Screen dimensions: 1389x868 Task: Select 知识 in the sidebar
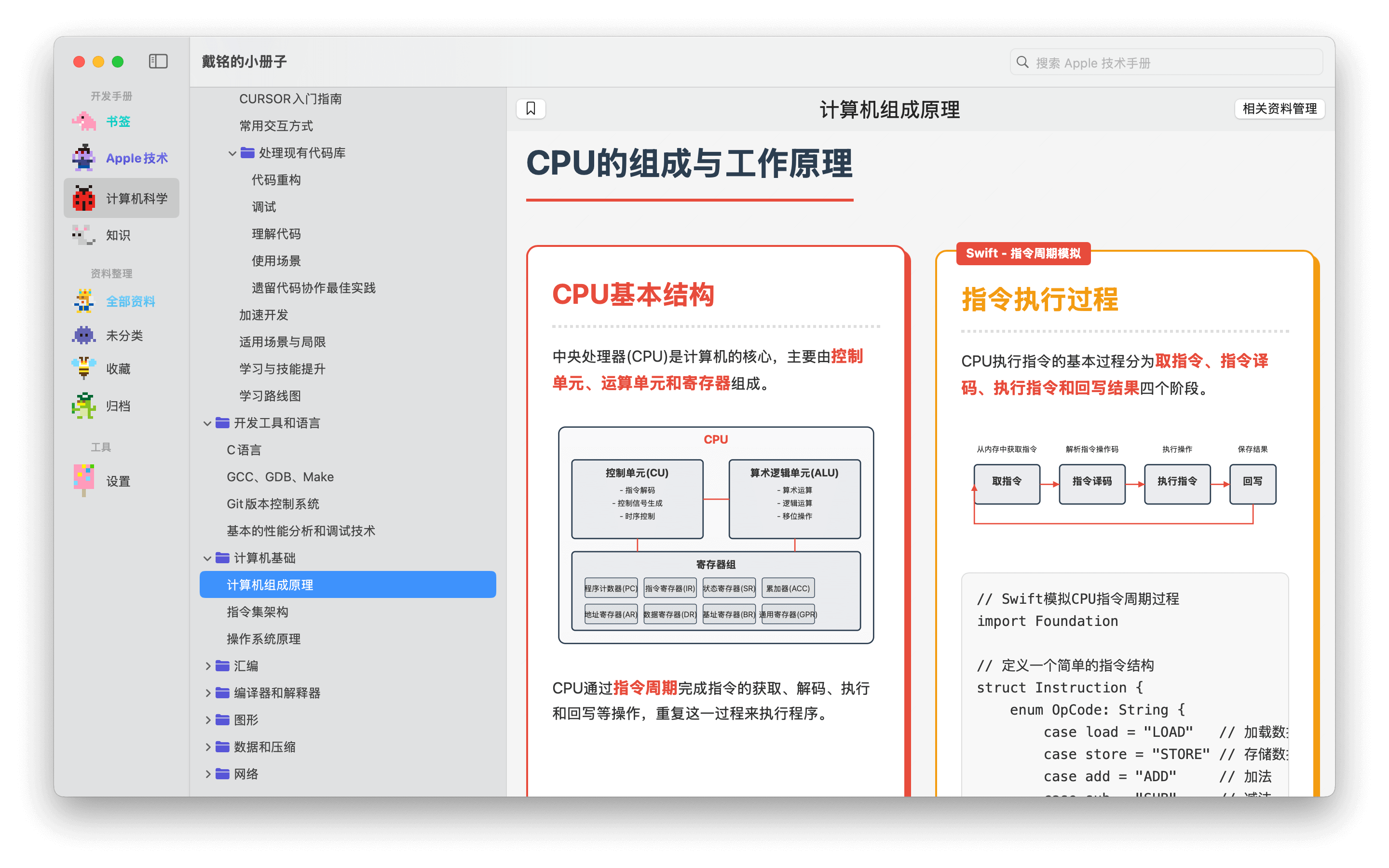tap(118, 235)
